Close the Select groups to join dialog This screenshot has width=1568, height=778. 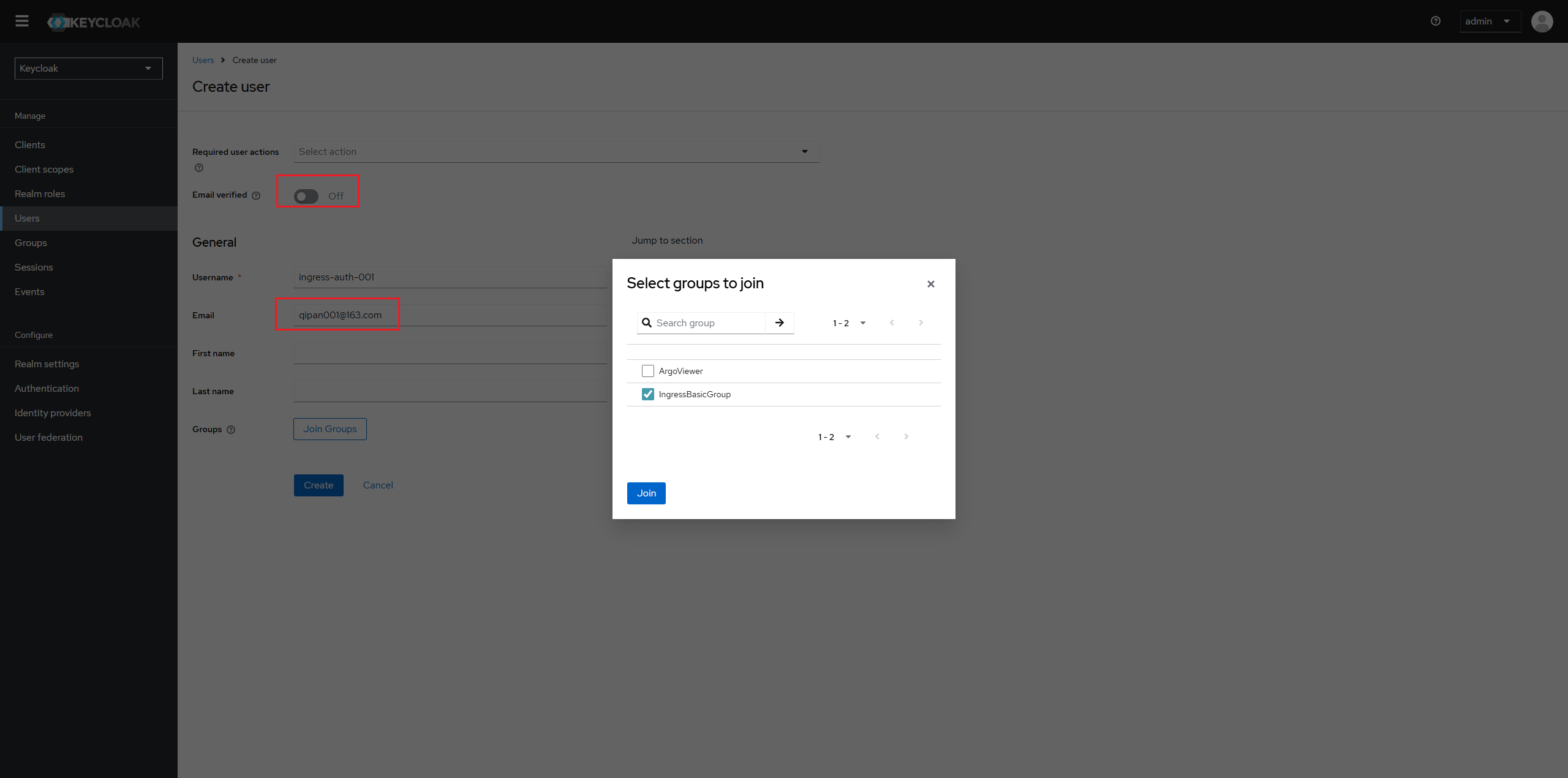click(x=931, y=284)
